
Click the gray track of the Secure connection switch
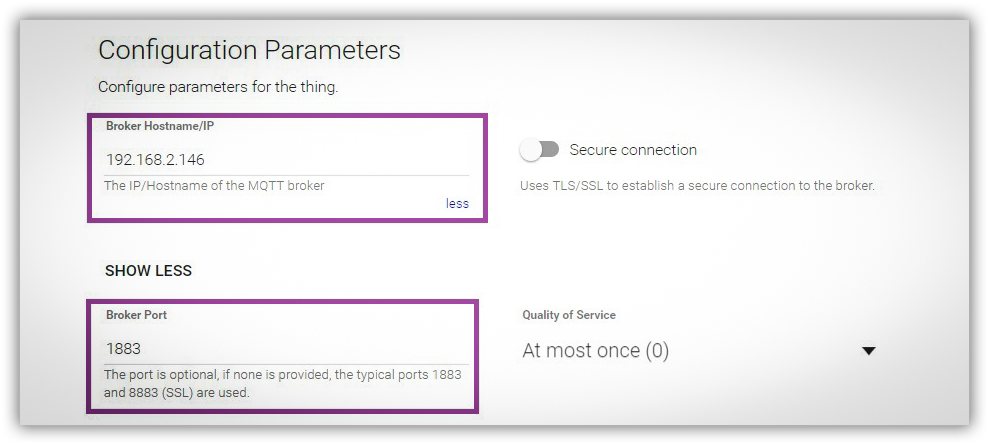coord(549,149)
